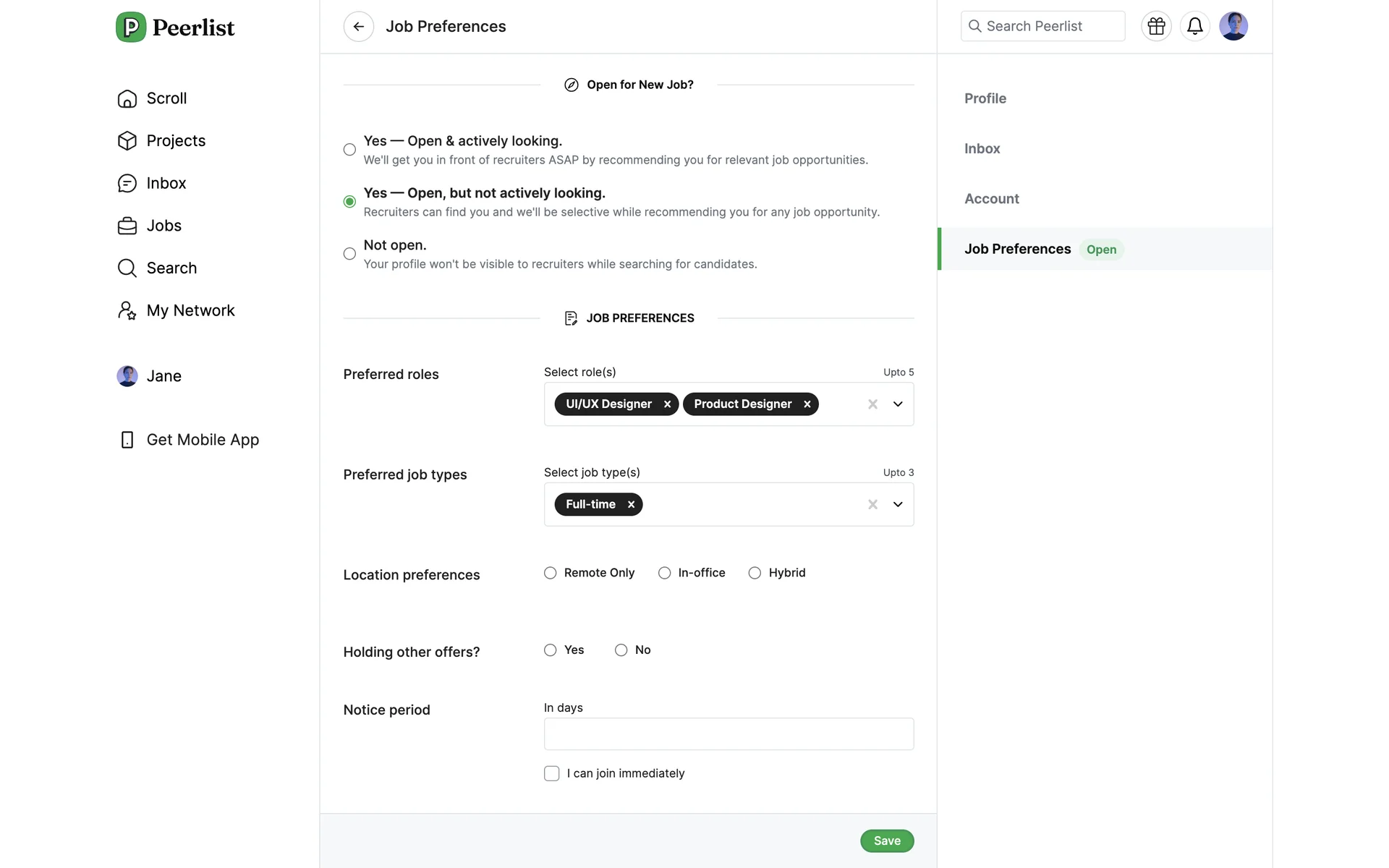Expand the preferred roles dropdown
The height and width of the screenshot is (868, 1389).
coord(898,404)
